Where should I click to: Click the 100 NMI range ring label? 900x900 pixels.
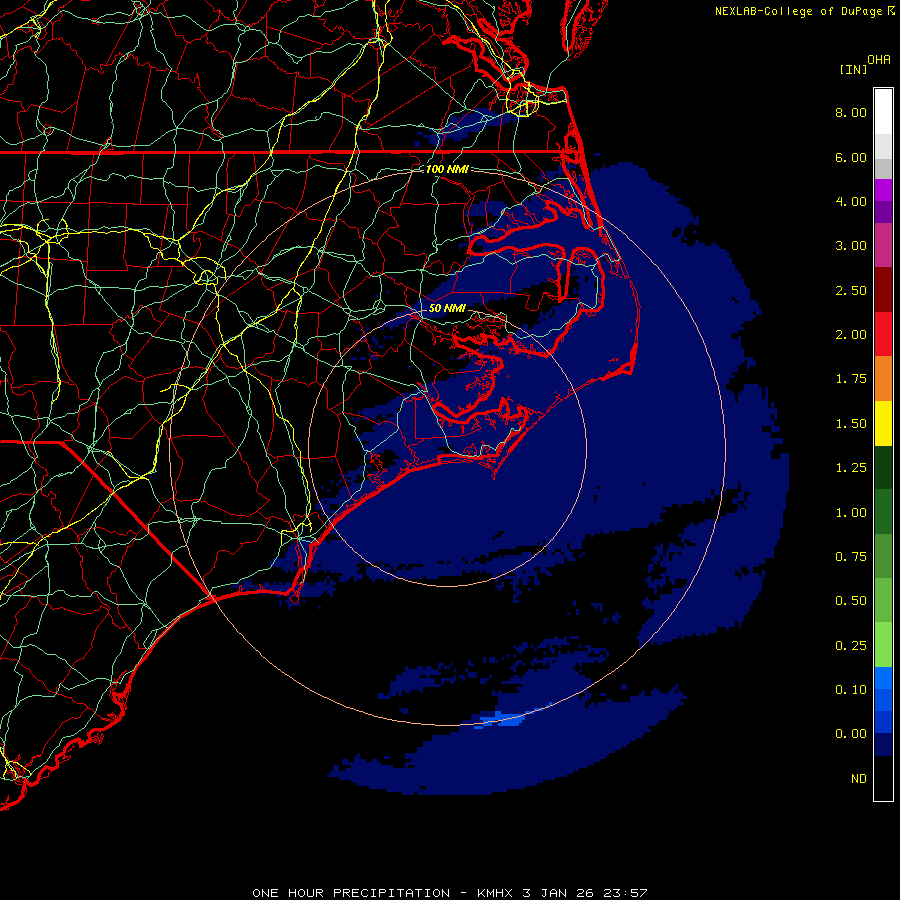tap(447, 169)
